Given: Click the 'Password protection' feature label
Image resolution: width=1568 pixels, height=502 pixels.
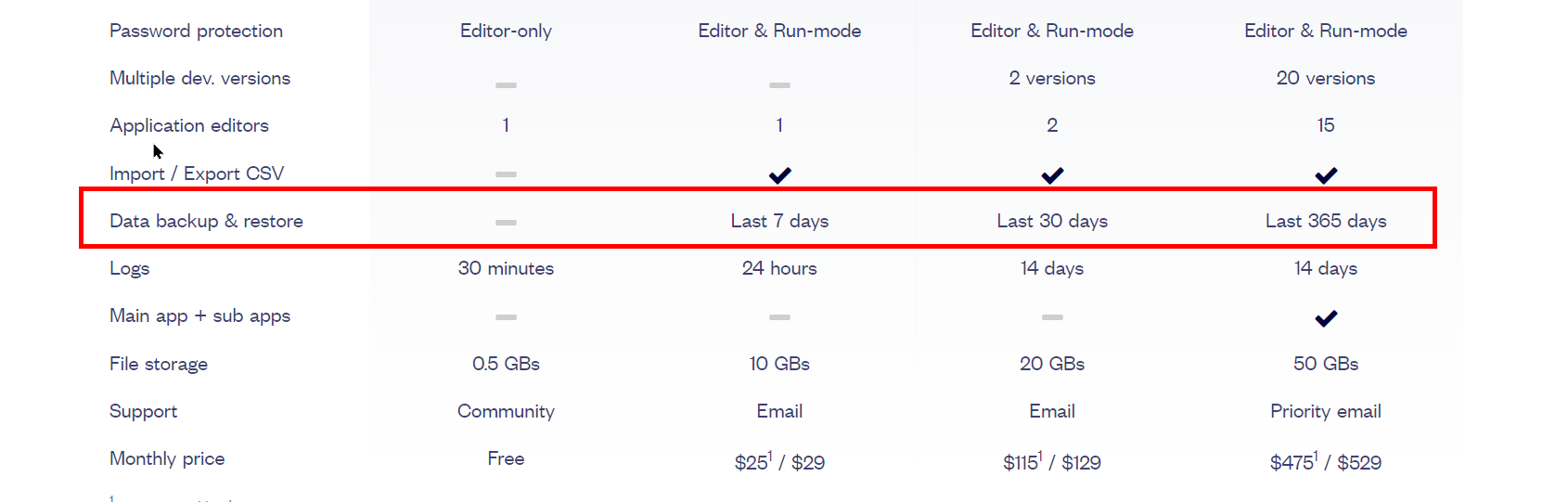Looking at the screenshot, I should 196,31.
